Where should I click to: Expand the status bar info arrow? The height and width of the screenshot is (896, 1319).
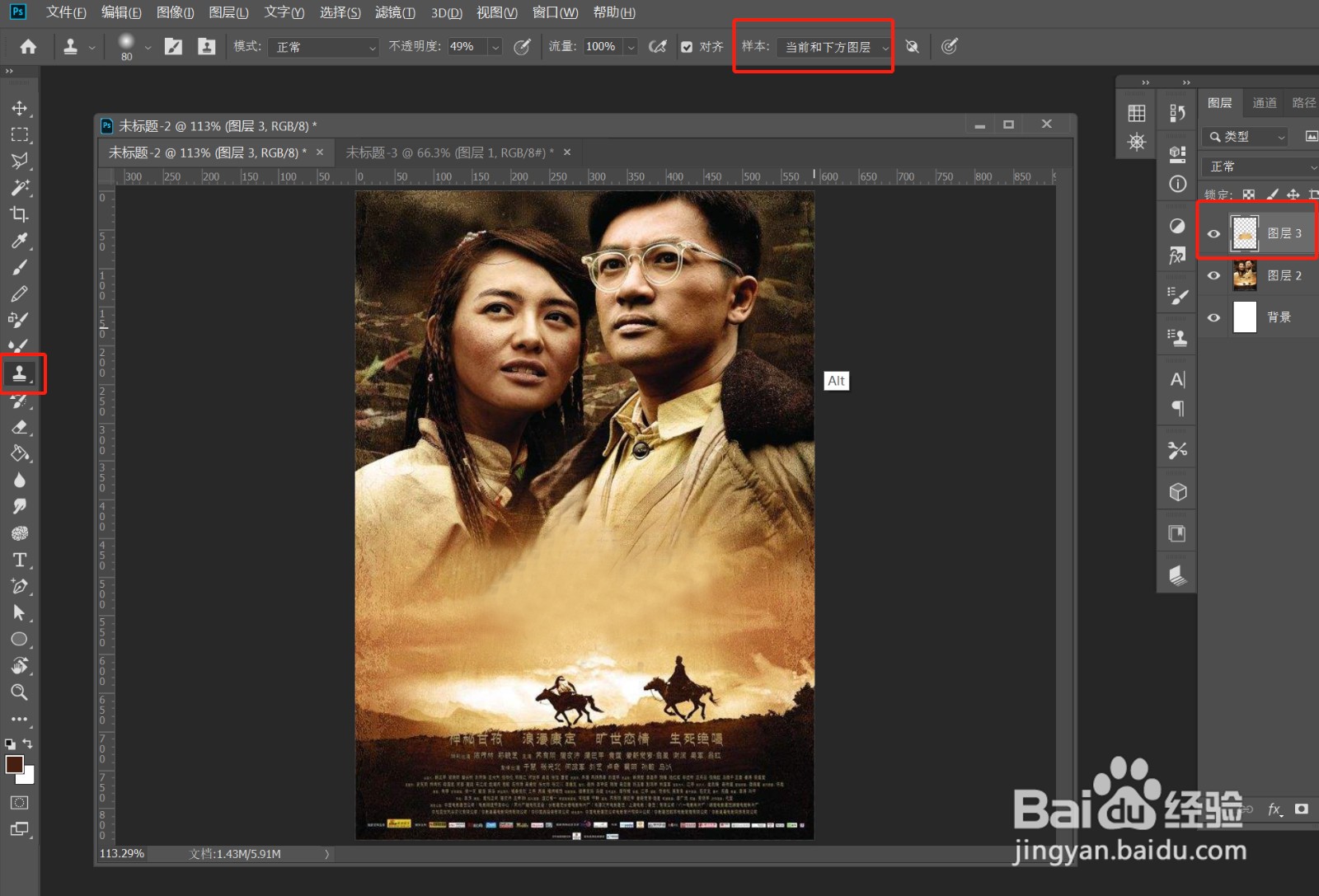(x=327, y=854)
